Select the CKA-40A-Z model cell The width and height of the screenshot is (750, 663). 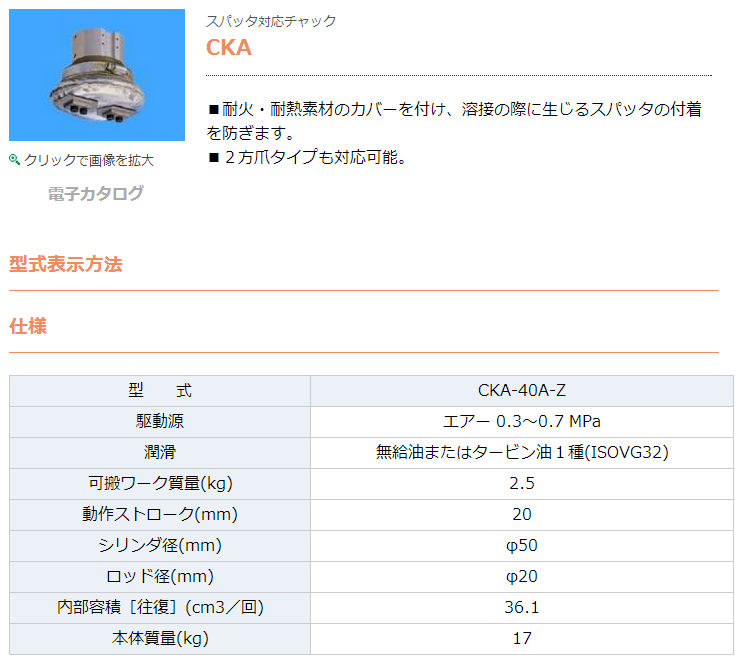tap(521, 391)
